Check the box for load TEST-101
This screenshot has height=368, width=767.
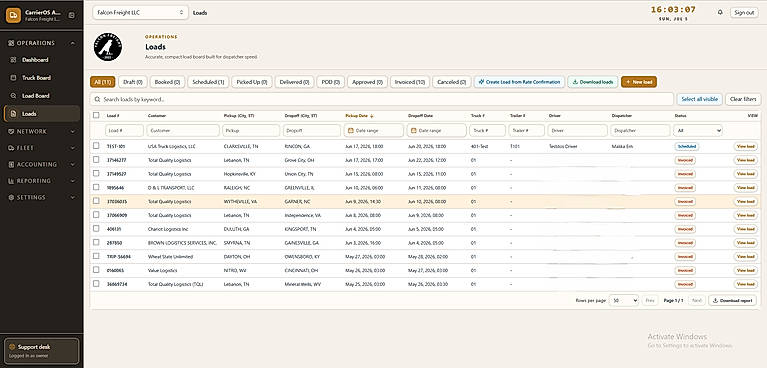96,146
